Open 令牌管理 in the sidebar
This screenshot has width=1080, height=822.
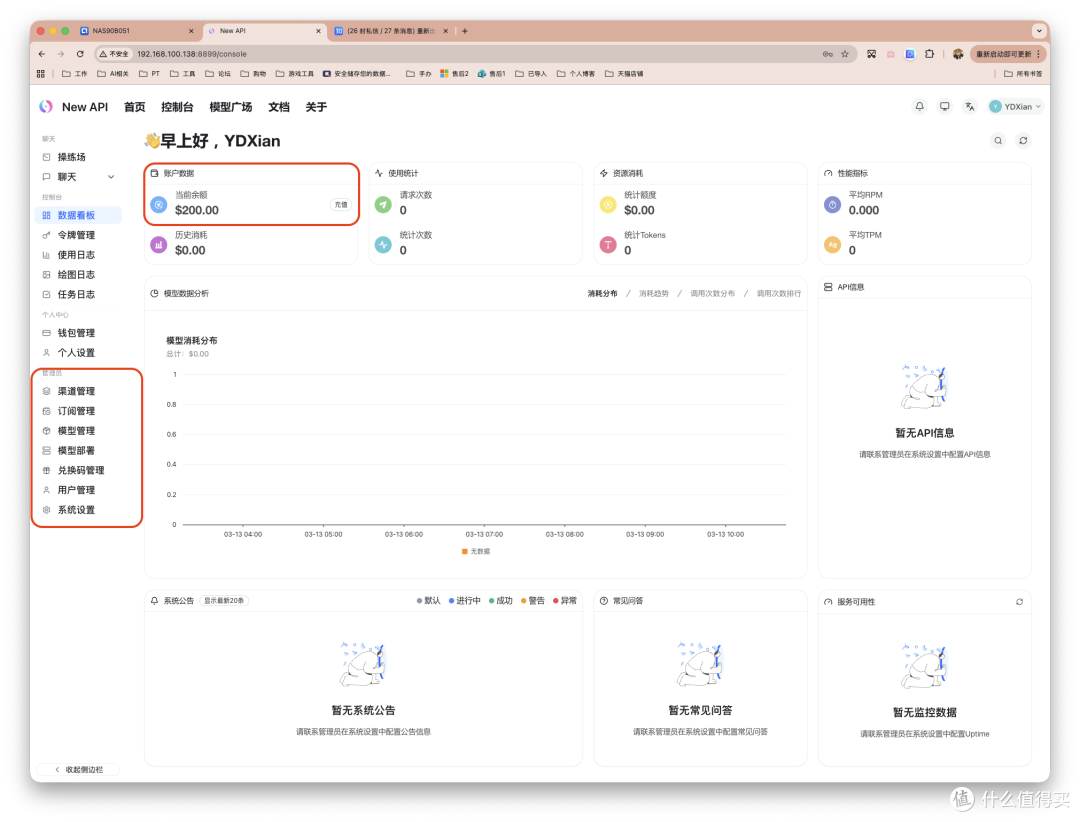78,235
